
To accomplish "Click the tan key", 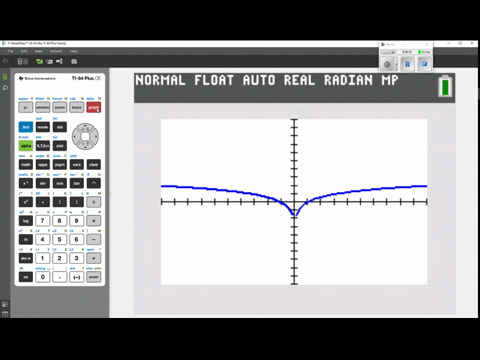I will tap(77, 183).
